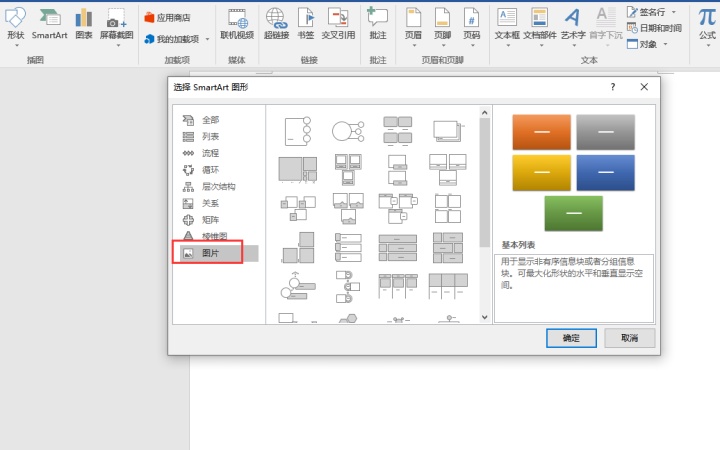
Task: Add a Comment (批注)
Action: [x=378, y=25]
